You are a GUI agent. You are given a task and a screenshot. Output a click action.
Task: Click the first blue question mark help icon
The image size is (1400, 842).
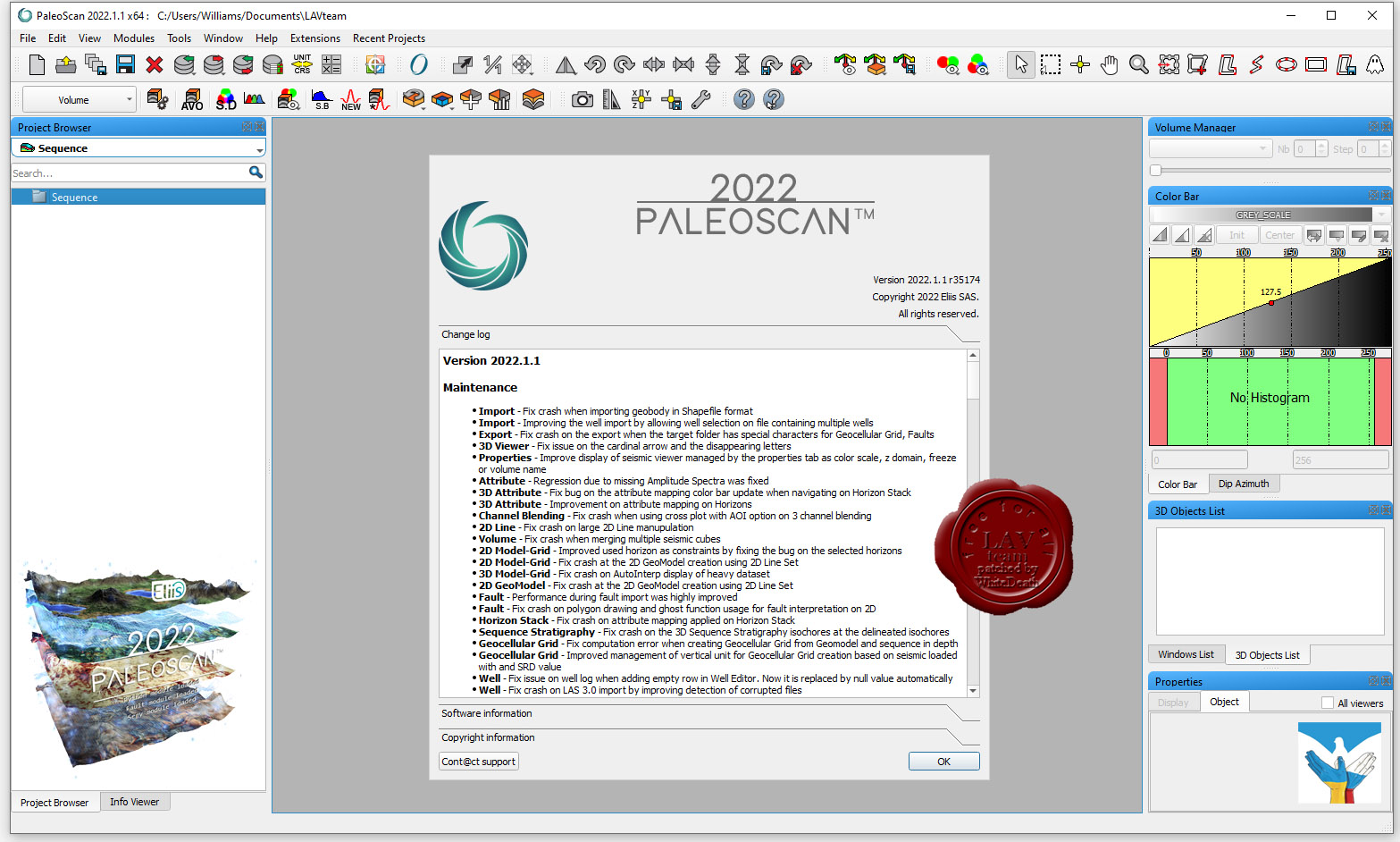[x=744, y=99]
